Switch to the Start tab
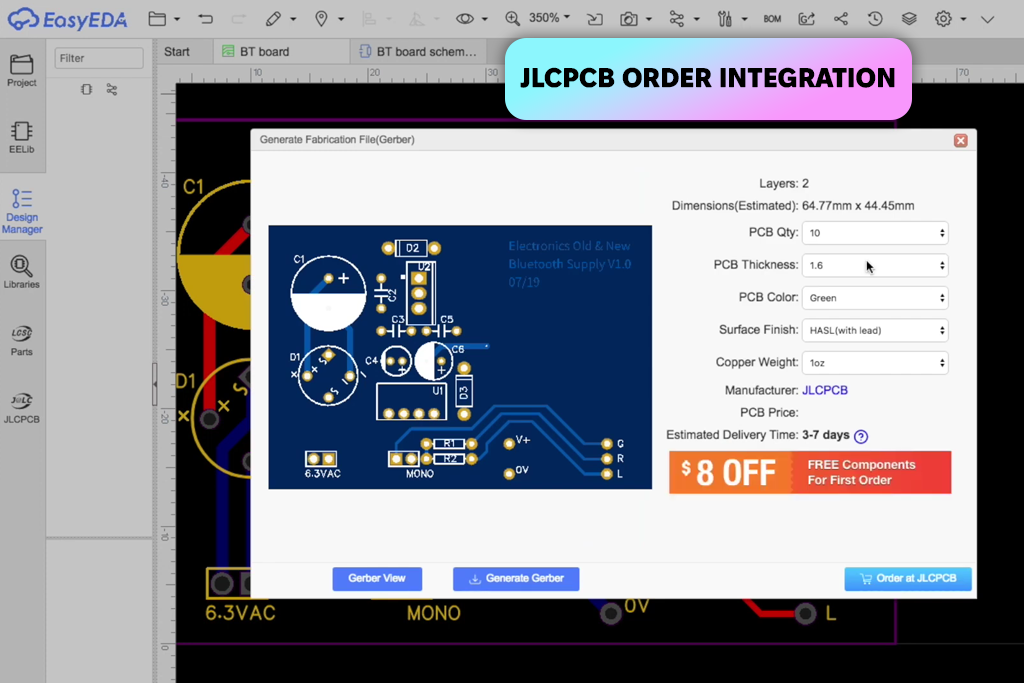This screenshot has height=683, width=1024. click(x=177, y=52)
